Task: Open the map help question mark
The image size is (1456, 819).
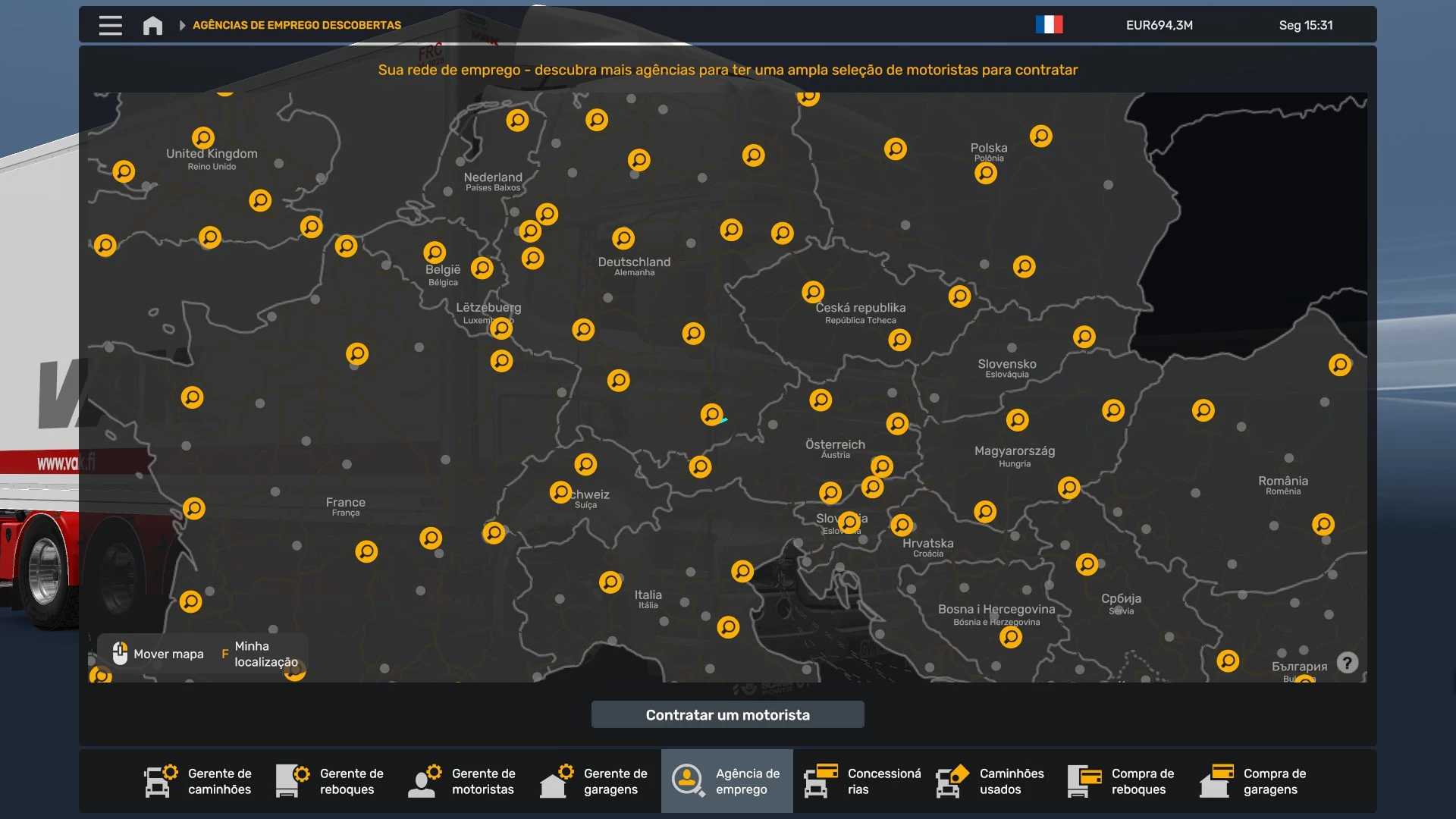Action: (1347, 663)
